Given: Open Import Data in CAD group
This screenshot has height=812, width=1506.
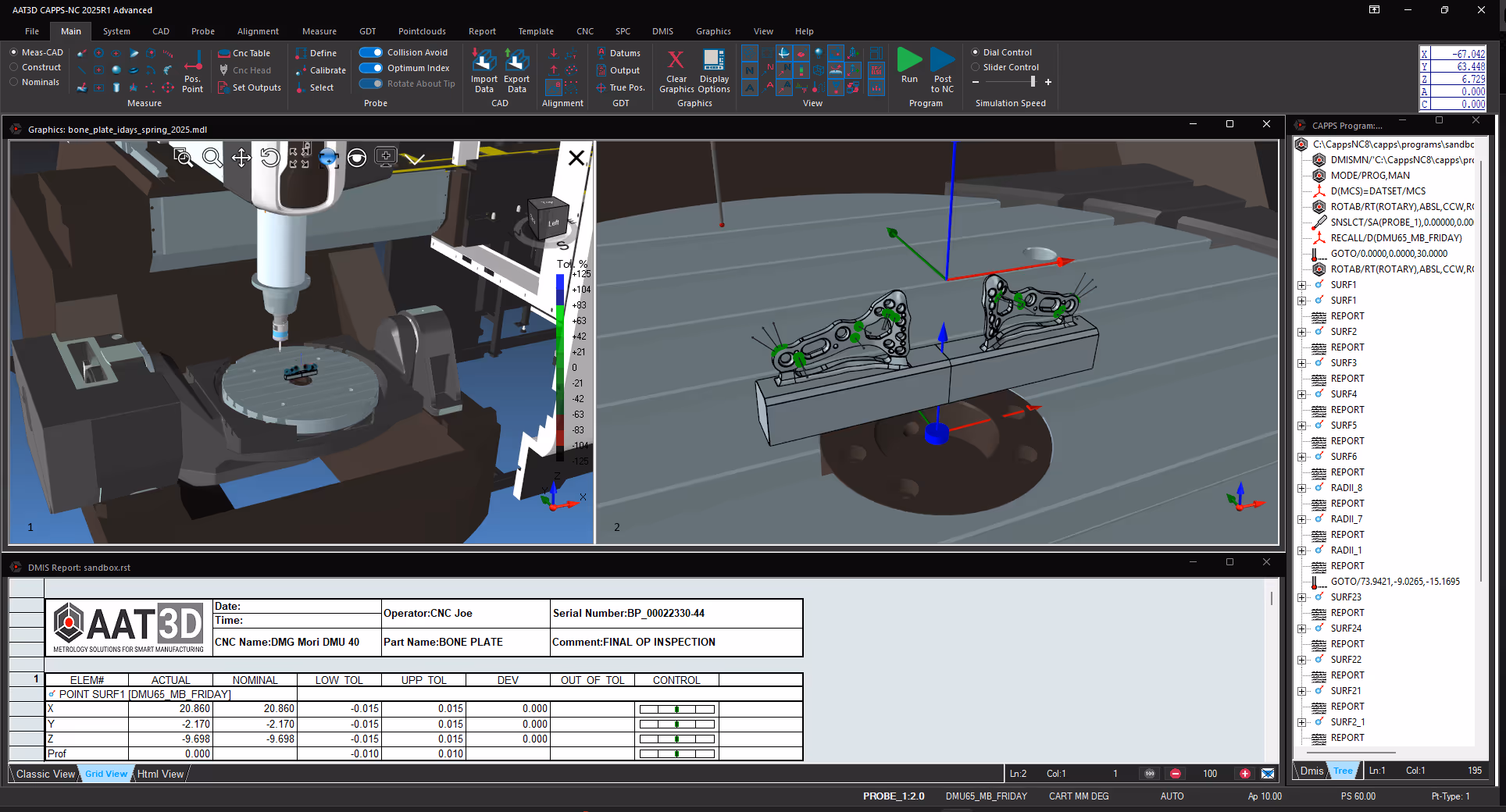Looking at the screenshot, I should pyautogui.click(x=484, y=61).
